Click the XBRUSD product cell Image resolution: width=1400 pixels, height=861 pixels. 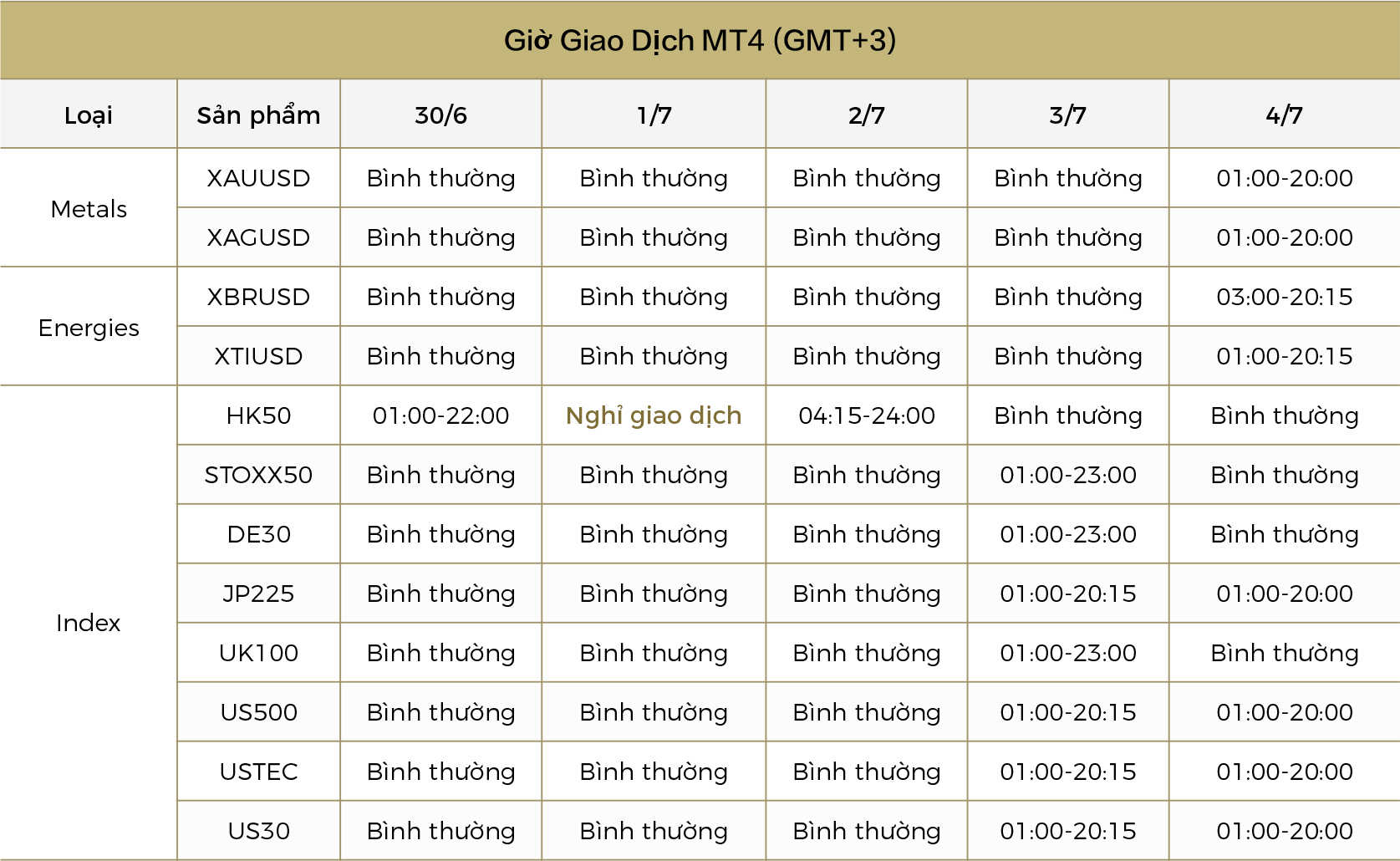[258, 297]
